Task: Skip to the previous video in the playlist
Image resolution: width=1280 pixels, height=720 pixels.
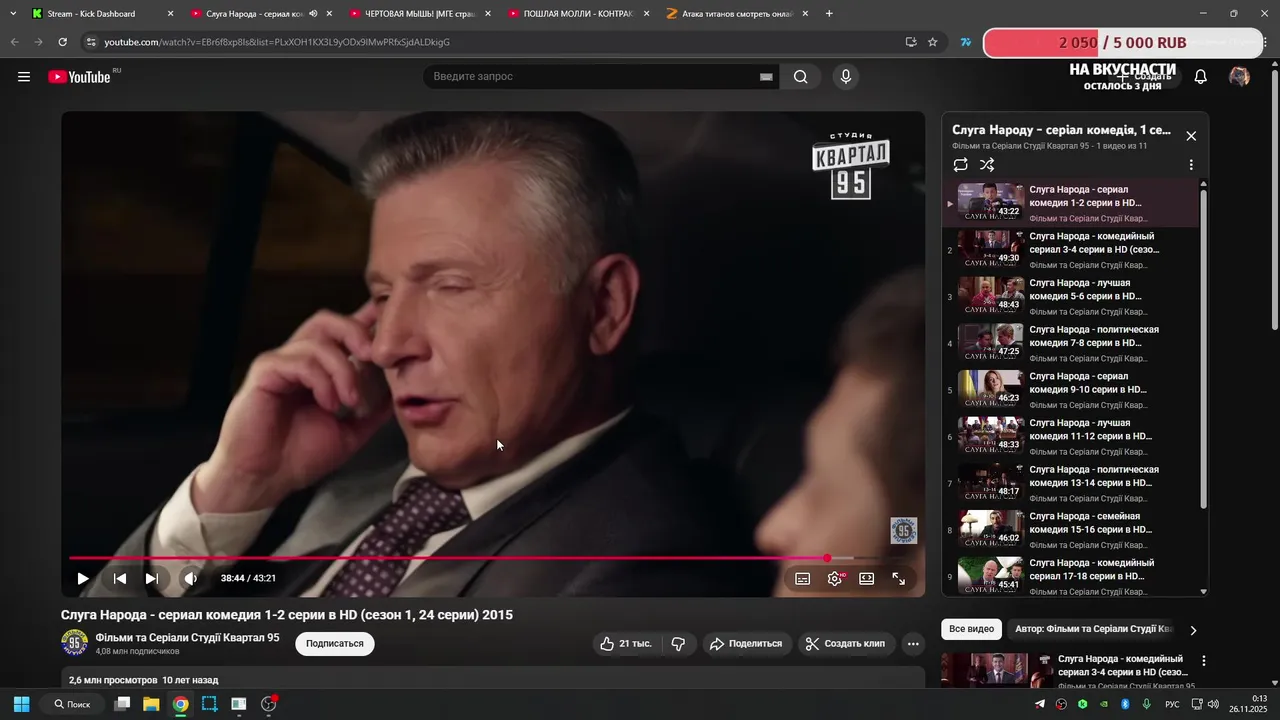Action: pyautogui.click(x=119, y=578)
